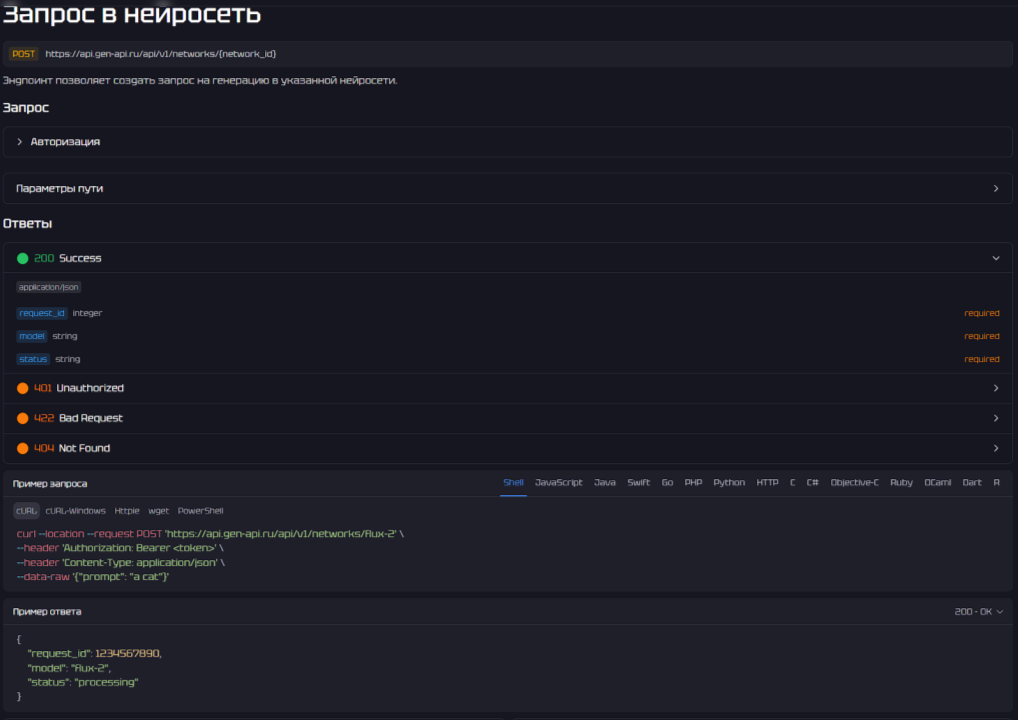Click the POST method badge
Viewport: 1018px width, 720px height.
tap(24, 54)
